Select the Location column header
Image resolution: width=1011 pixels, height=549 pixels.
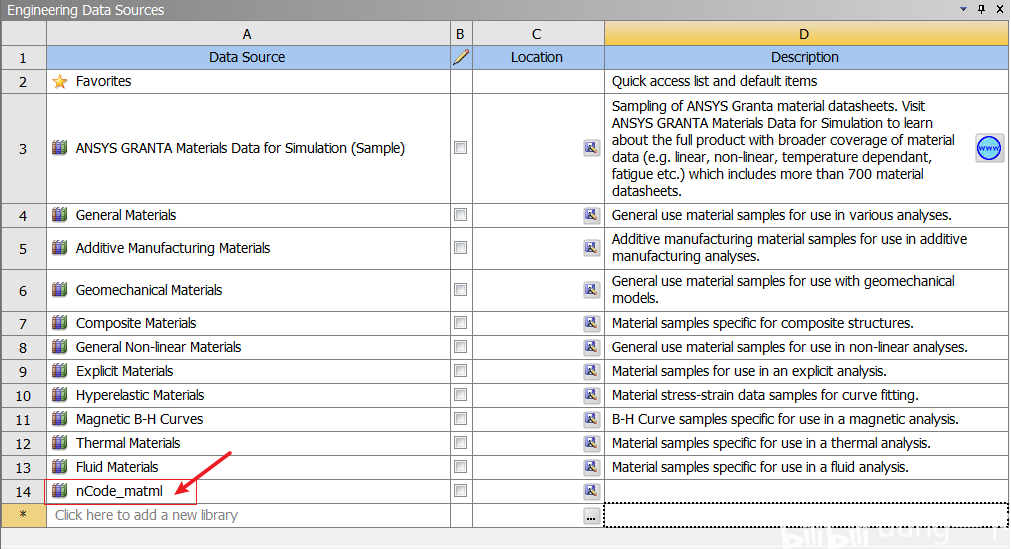click(x=538, y=57)
